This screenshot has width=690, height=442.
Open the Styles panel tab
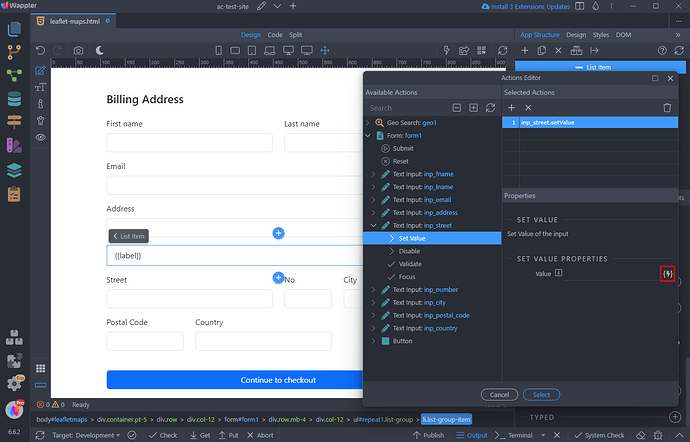click(601, 35)
